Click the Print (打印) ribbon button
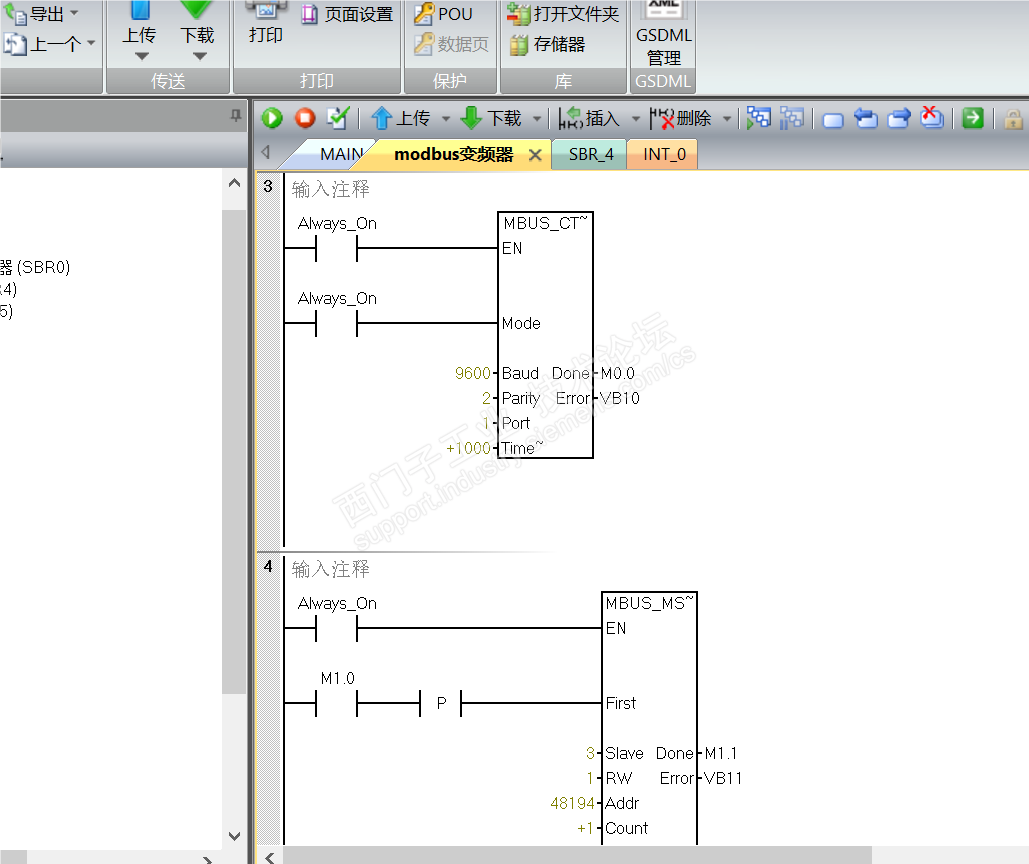 click(x=266, y=22)
